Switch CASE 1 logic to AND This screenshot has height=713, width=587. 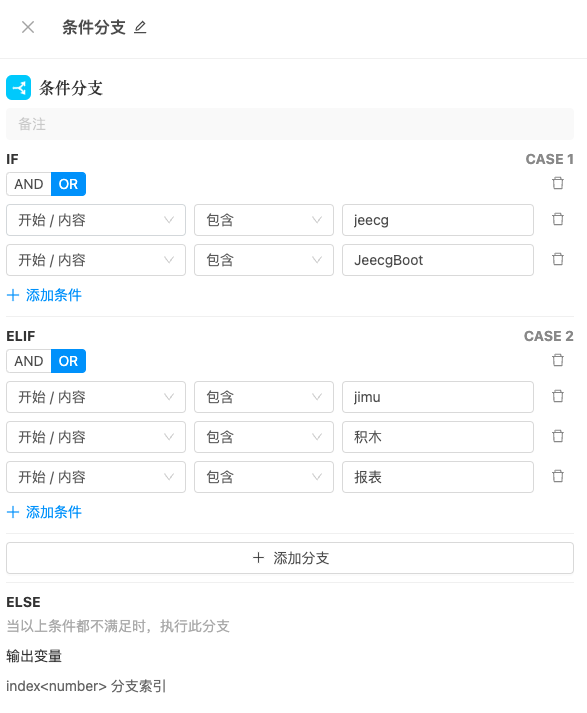(x=29, y=184)
